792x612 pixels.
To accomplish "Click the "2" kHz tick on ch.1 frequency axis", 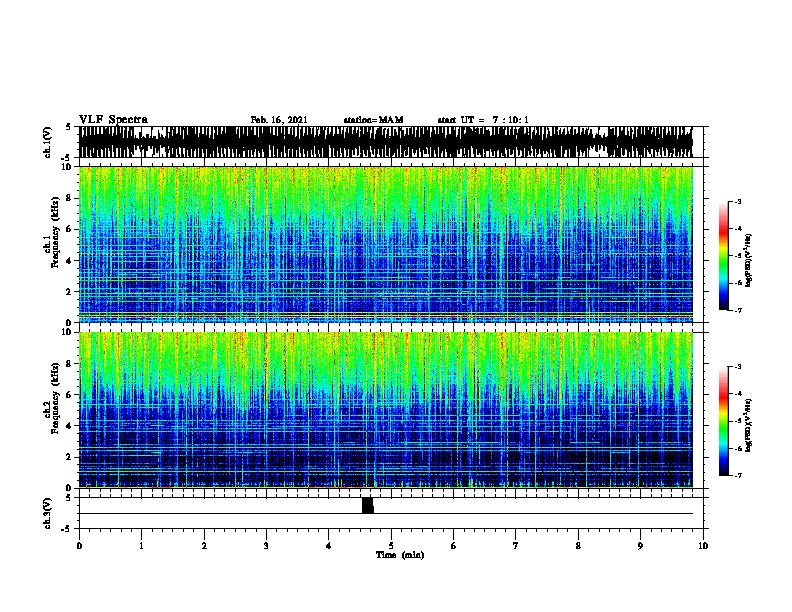I will coord(70,291).
